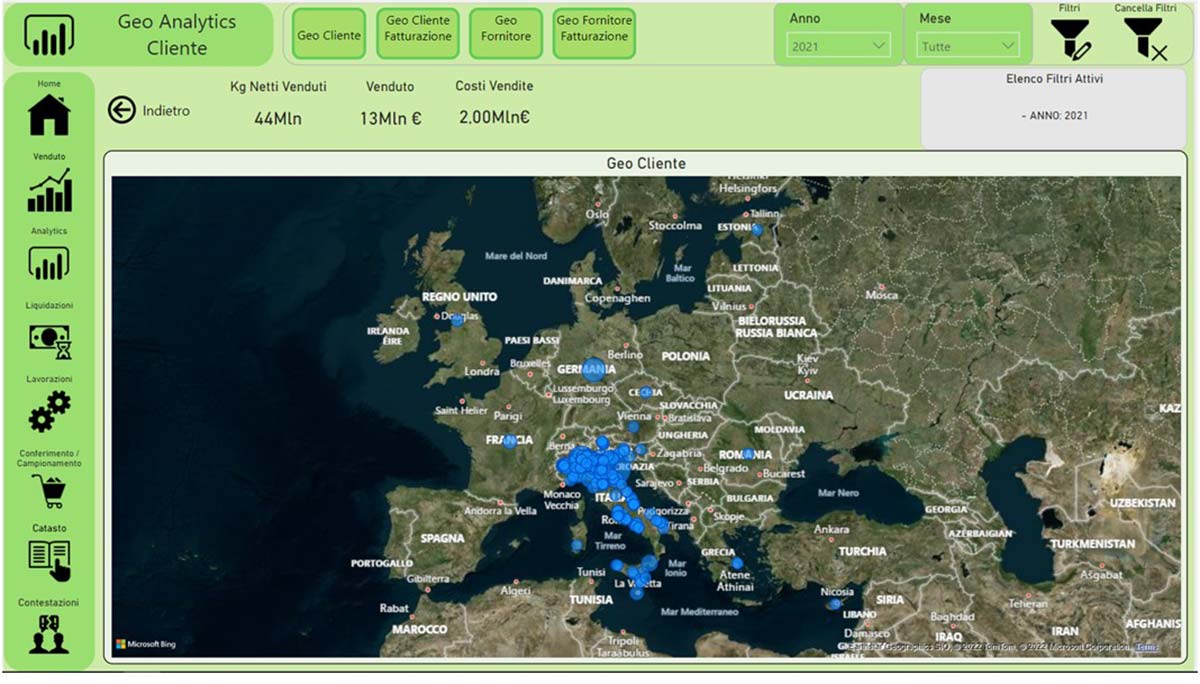Open the Lavorazioni gears icon

(49, 412)
